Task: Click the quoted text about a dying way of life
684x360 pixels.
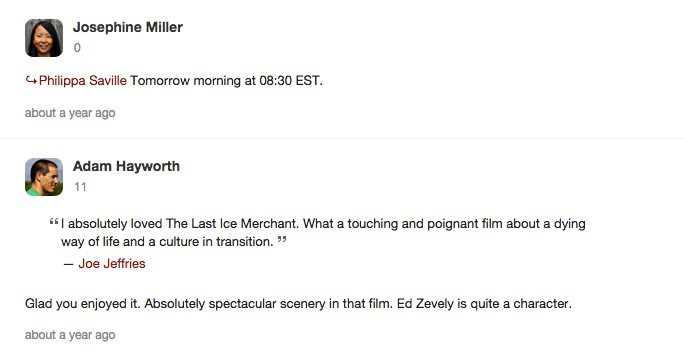Action: [323, 233]
